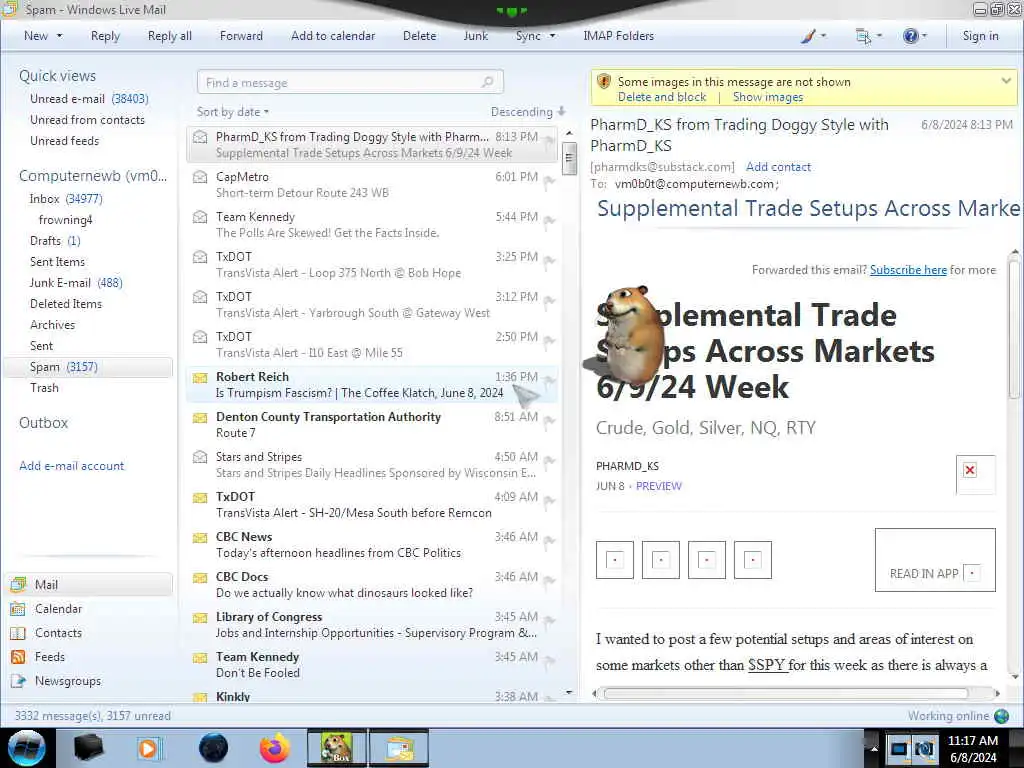1024x768 pixels.
Task: Toggle flag on TxDOT 3:12 PM message
Action: click(549, 302)
